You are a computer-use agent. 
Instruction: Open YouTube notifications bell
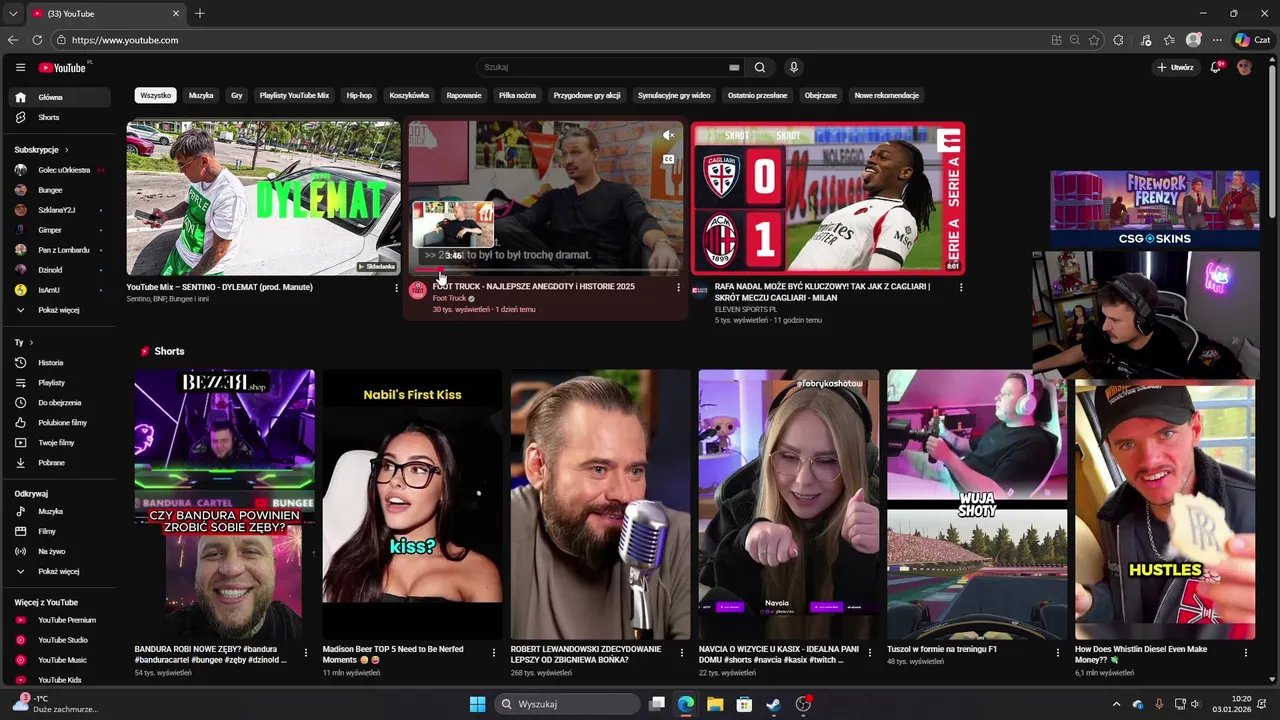[1217, 67]
